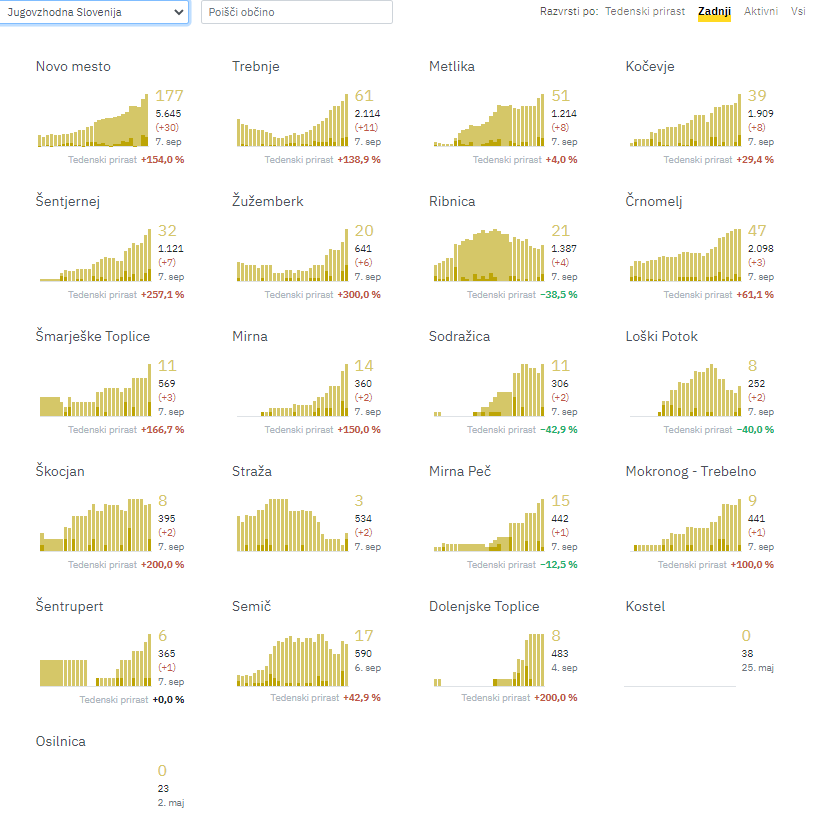
Task: Open the Mirna Peč municipality title
Action: 460,471
